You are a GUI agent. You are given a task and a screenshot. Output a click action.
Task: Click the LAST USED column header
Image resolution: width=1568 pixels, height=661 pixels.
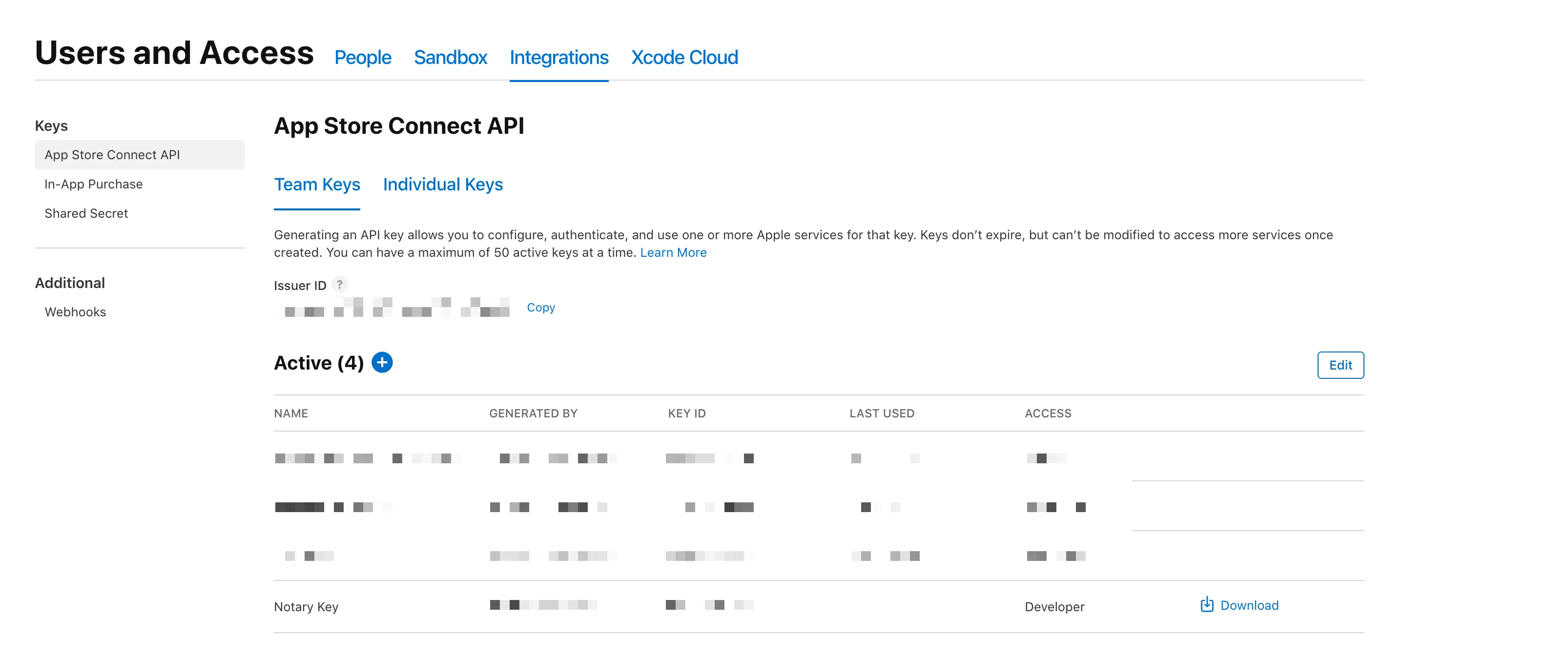(x=882, y=413)
